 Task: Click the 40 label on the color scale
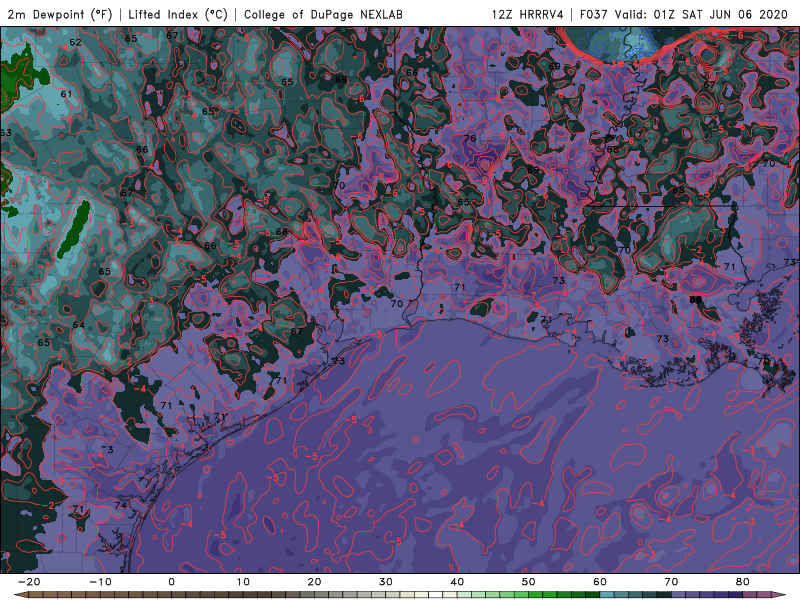[457, 582]
